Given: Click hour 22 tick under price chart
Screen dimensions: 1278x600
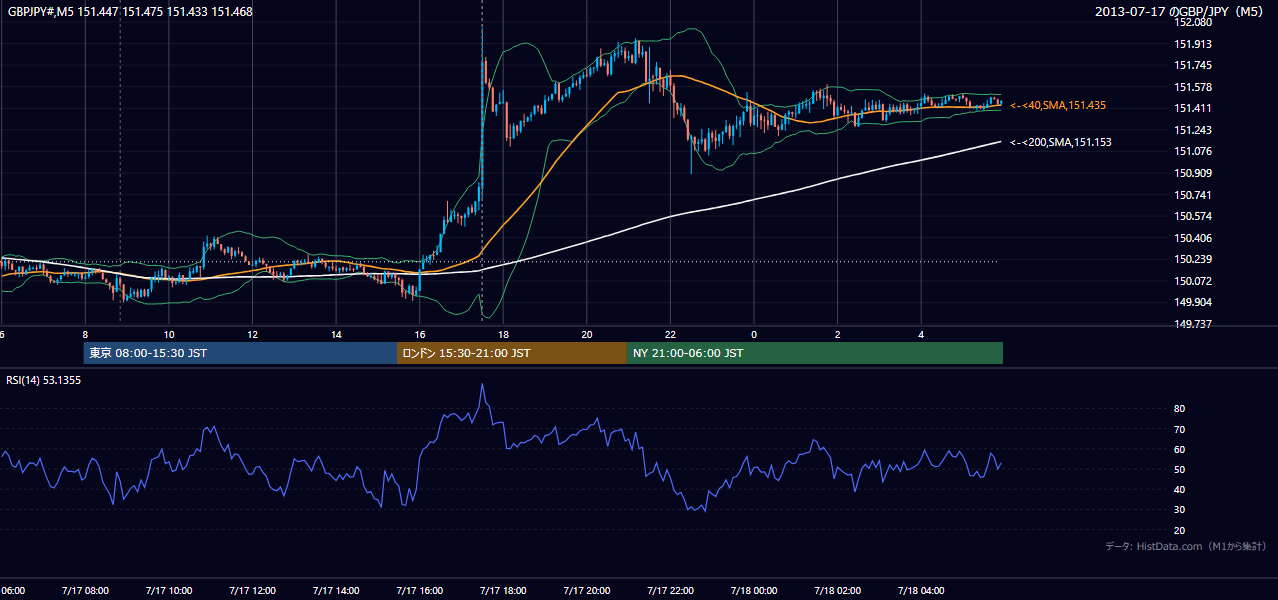Looking at the screenshot, I should 670,334.
